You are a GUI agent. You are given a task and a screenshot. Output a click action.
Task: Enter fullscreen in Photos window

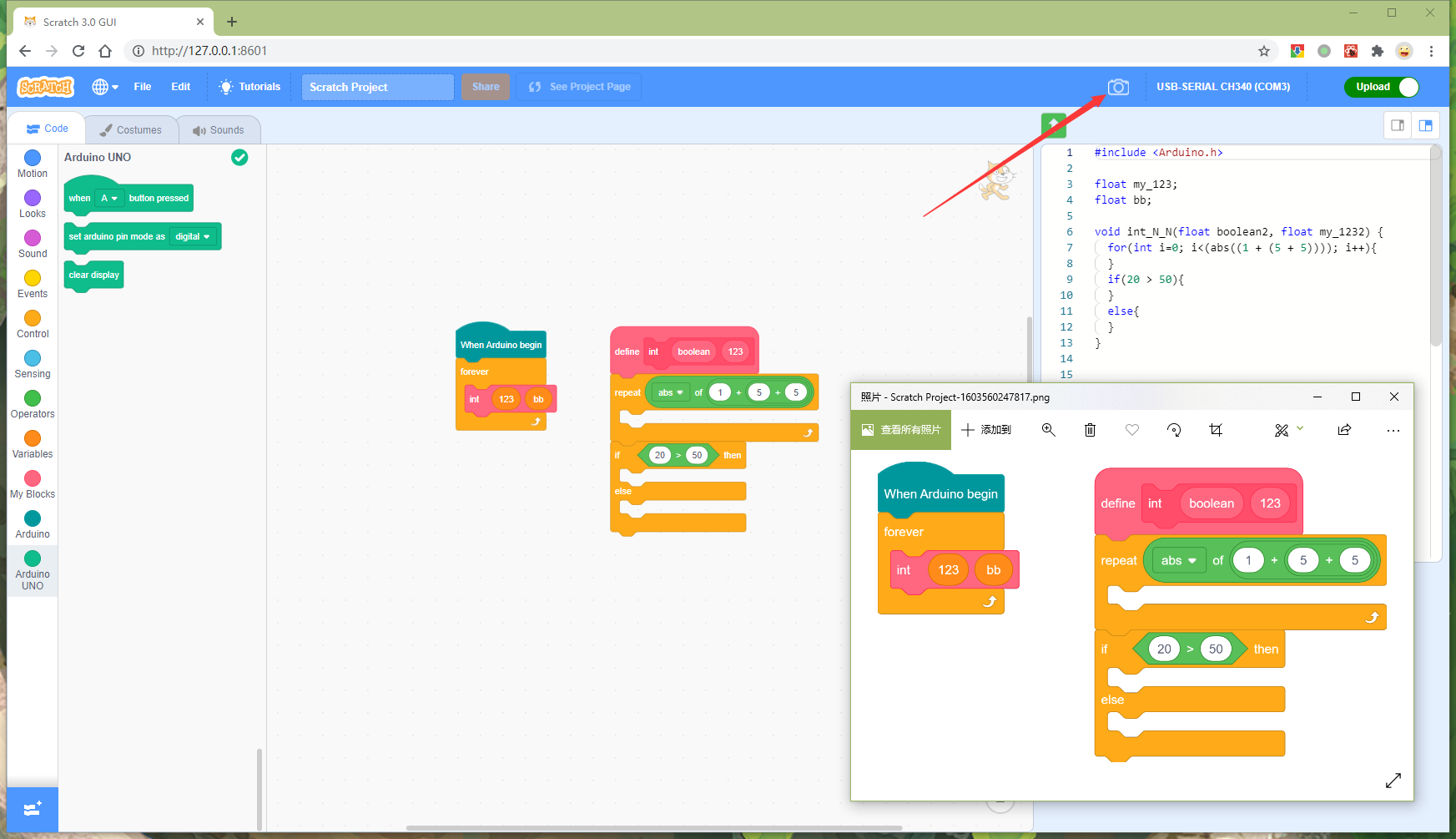click(x=1393, y=781)
